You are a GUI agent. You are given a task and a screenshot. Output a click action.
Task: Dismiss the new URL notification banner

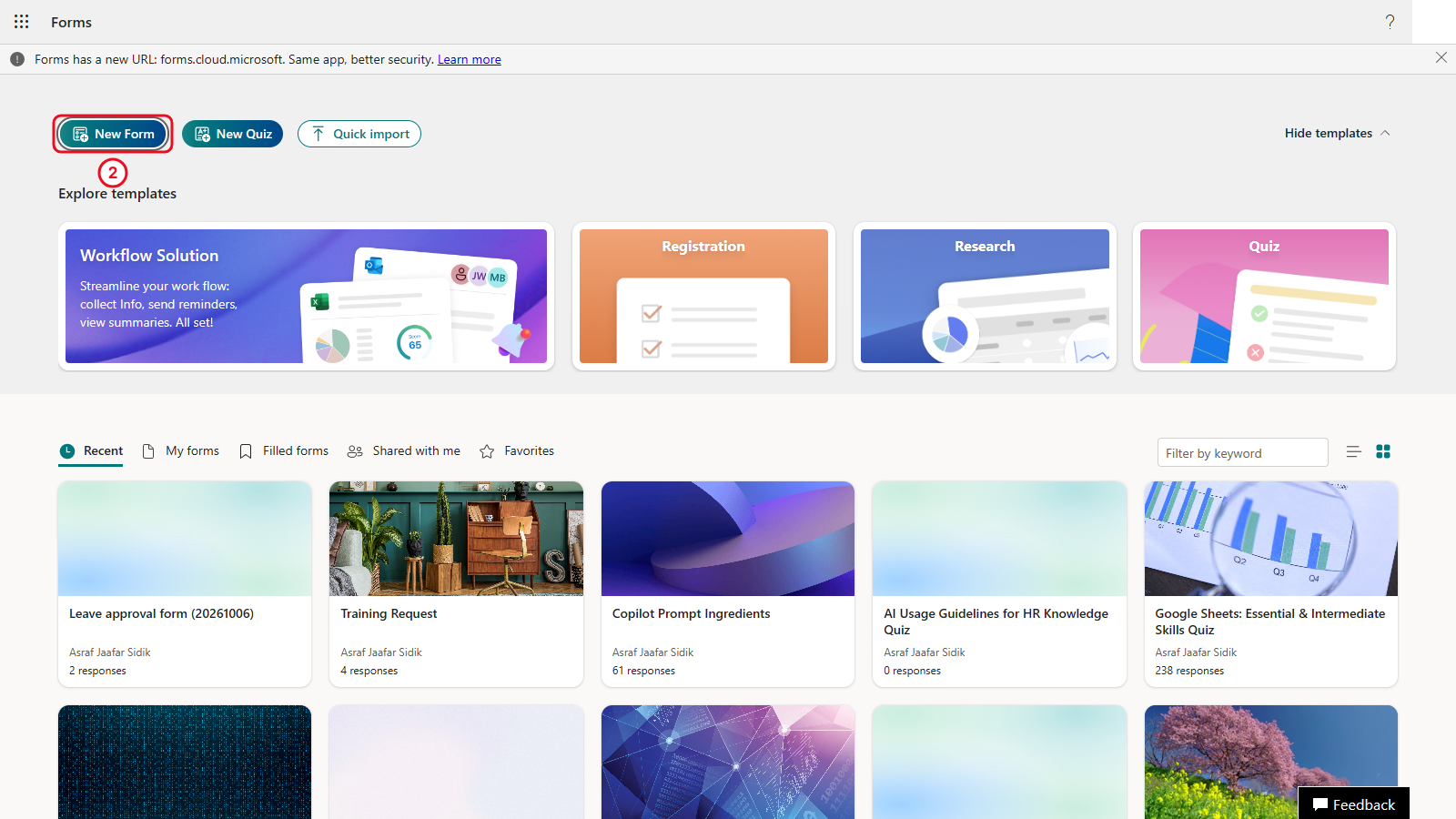(1441, 57)
